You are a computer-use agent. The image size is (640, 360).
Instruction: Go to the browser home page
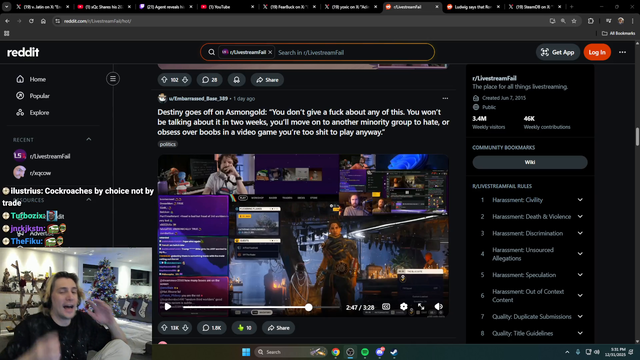(x=43, y=21)
